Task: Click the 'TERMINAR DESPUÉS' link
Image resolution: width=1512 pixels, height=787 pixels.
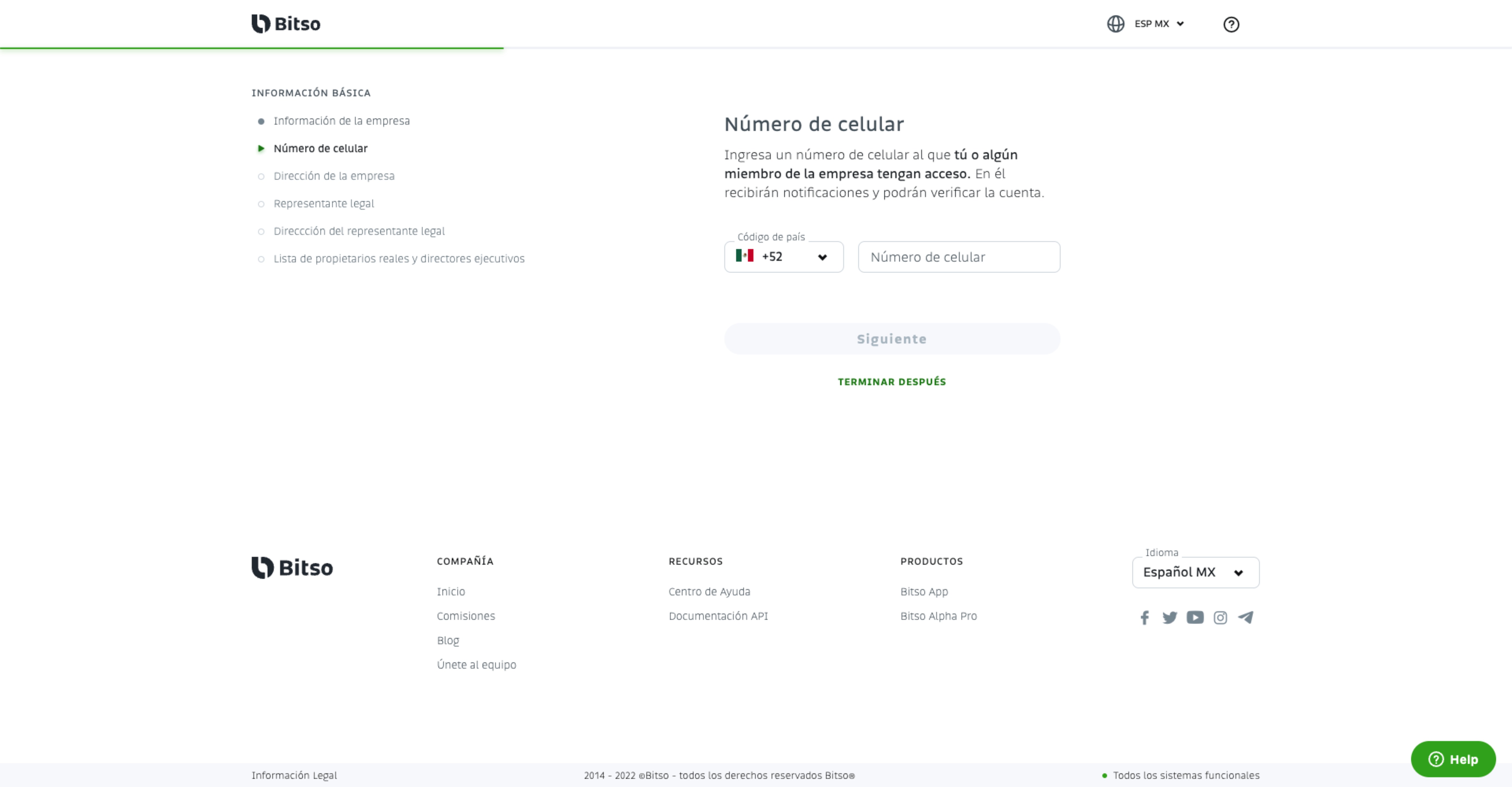Action: pyautogui.click(x=892, y=382)
